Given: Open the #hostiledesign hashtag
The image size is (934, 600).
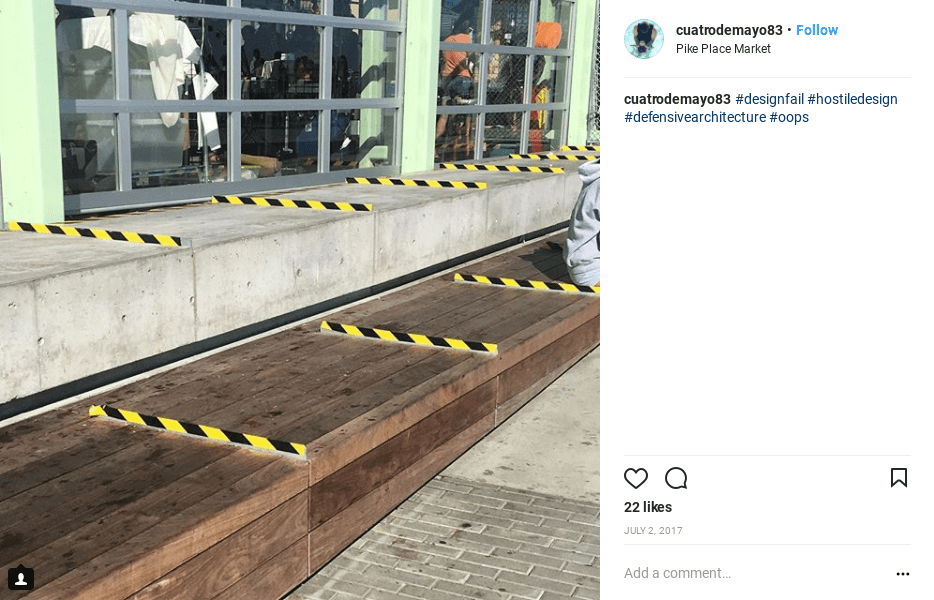Looking at the screenshot, I should tap(852, 99).
